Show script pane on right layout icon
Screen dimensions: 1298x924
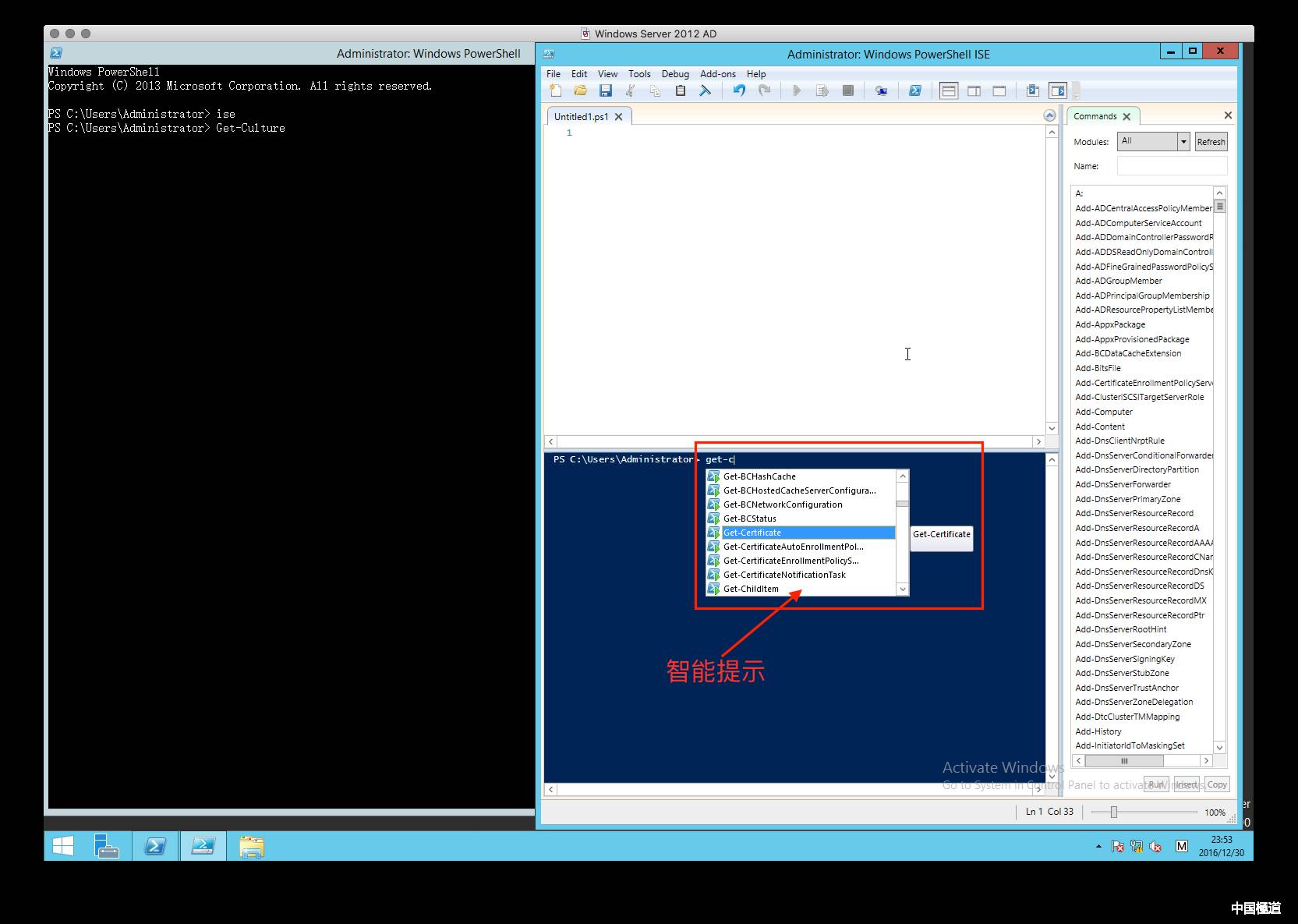pyautogui.click(x=974, y=90)
